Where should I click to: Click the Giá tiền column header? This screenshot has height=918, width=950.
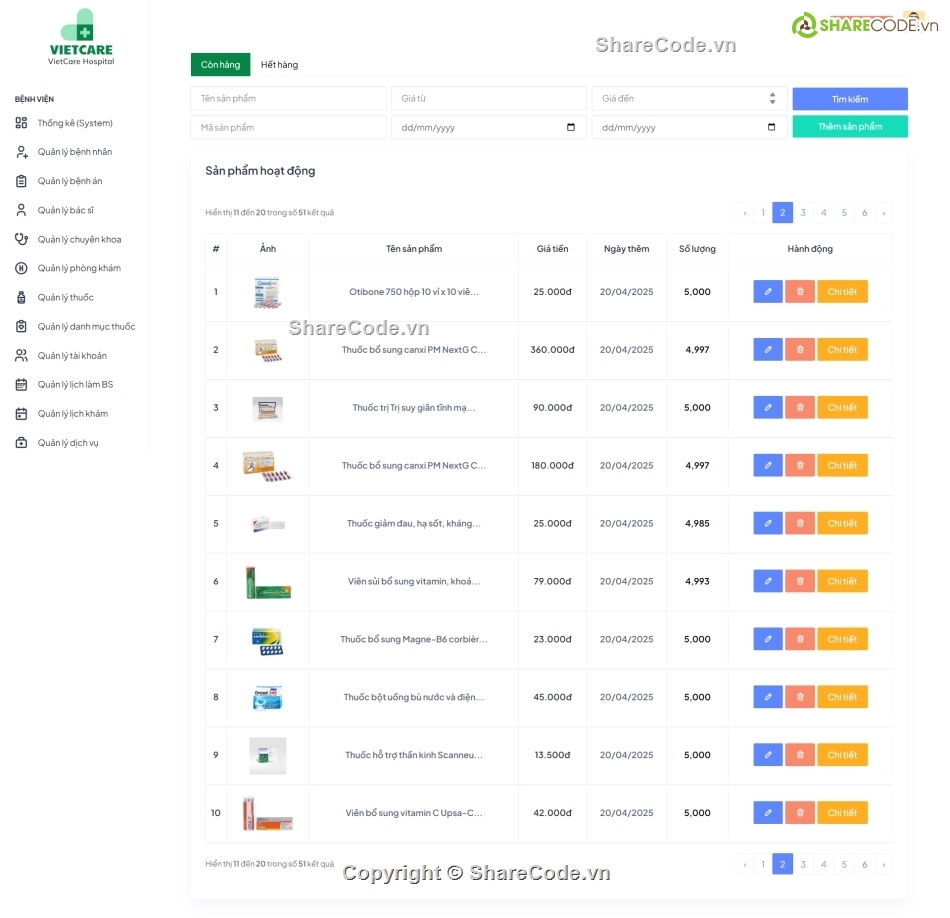553,248
